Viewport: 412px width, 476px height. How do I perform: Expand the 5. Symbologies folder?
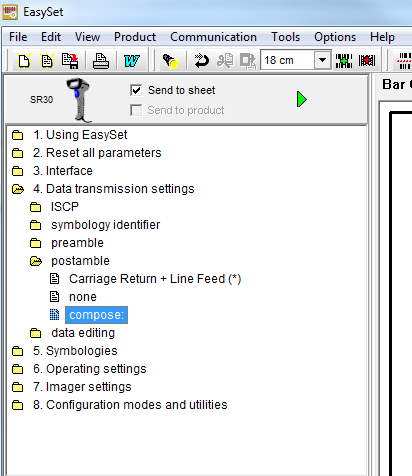click(18, 351)
